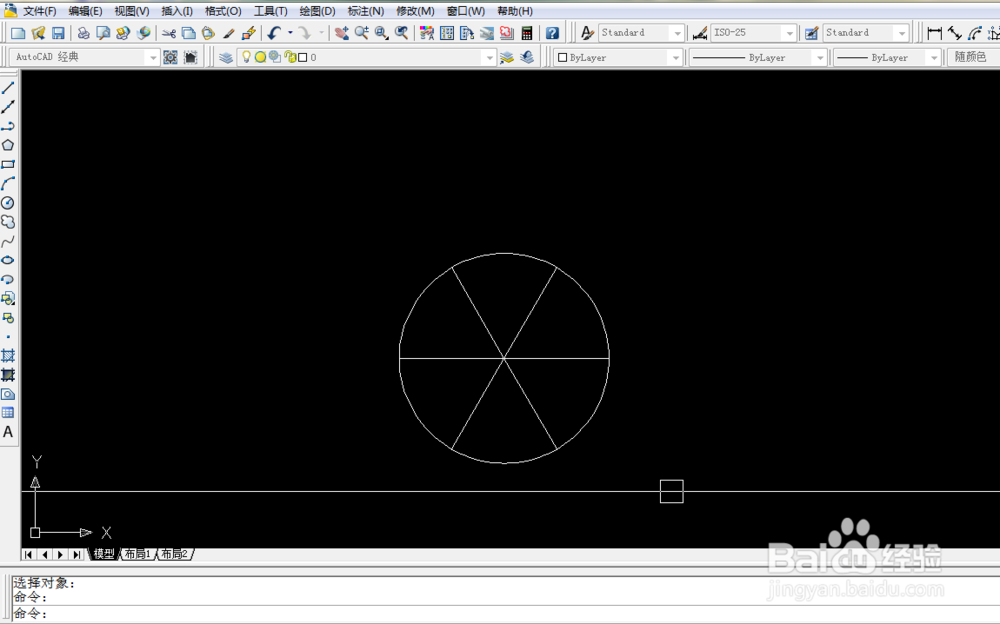Select the Construction Line tool
This screenshot has height=624, width=1000.
(8, 107)
